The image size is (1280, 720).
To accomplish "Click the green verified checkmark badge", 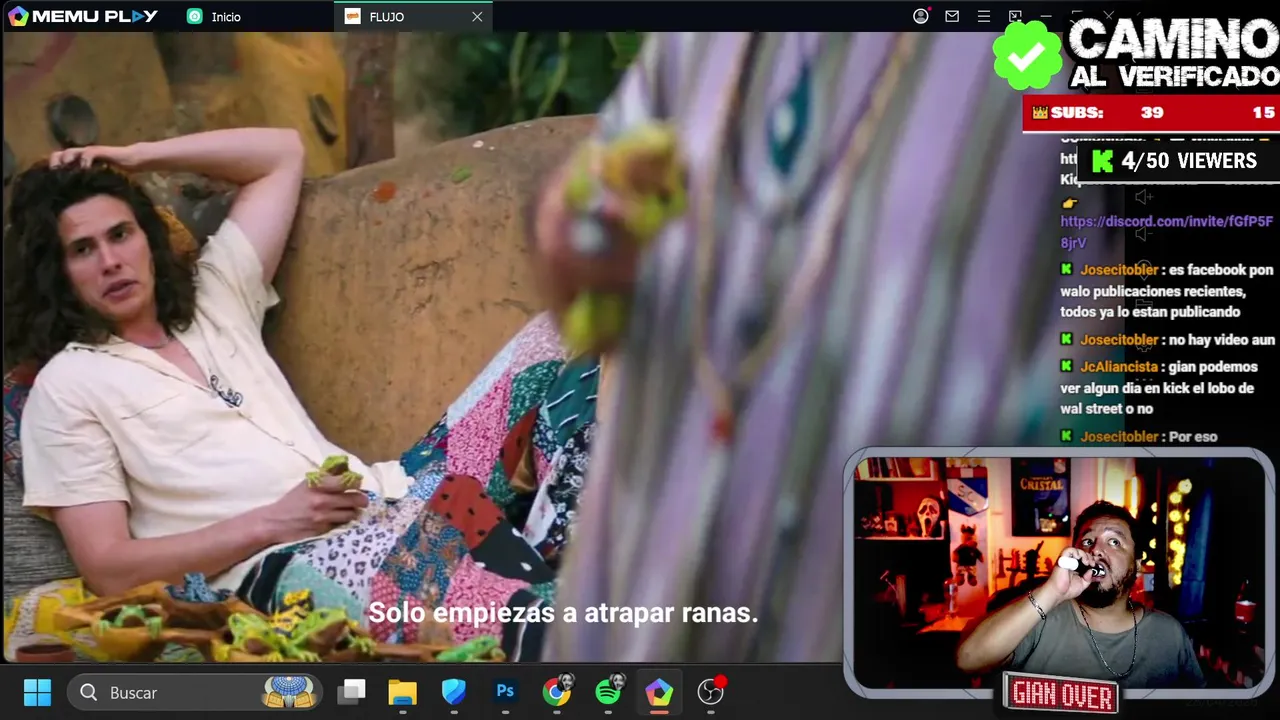I will point(1027,55).
